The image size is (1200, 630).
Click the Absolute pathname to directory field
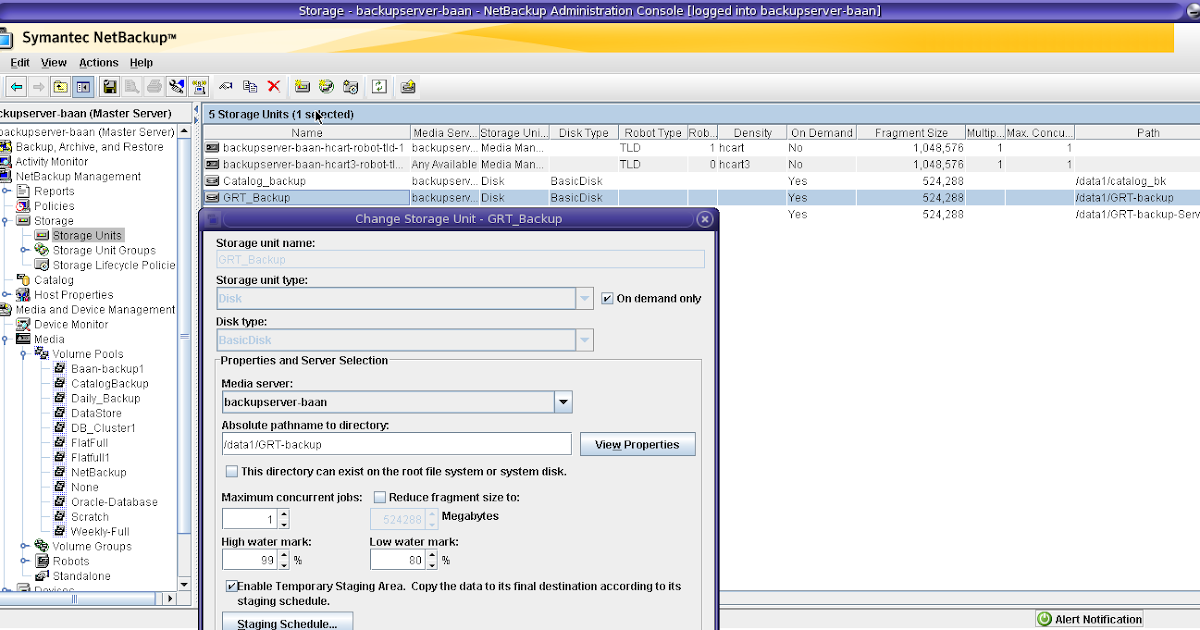point(396,444)
